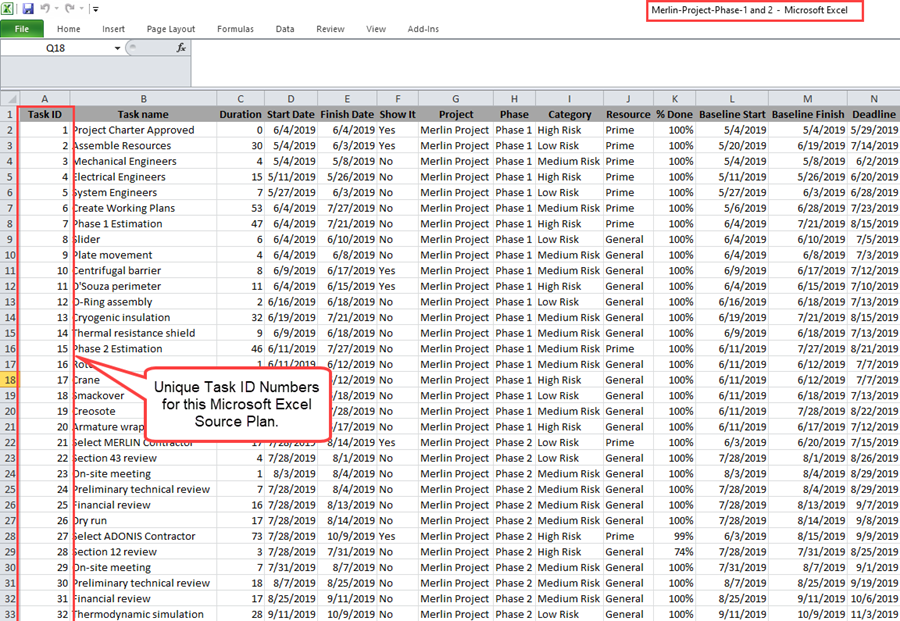Switch to the Formulas ribbon tab
The image size is (900, 621).
coord(235,28)
